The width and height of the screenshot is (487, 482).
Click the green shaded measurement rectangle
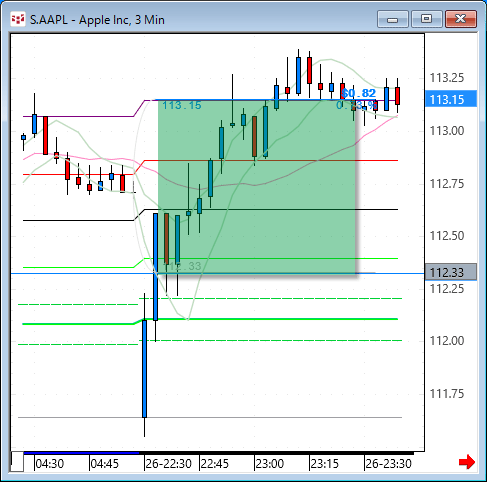coord(257,187)
